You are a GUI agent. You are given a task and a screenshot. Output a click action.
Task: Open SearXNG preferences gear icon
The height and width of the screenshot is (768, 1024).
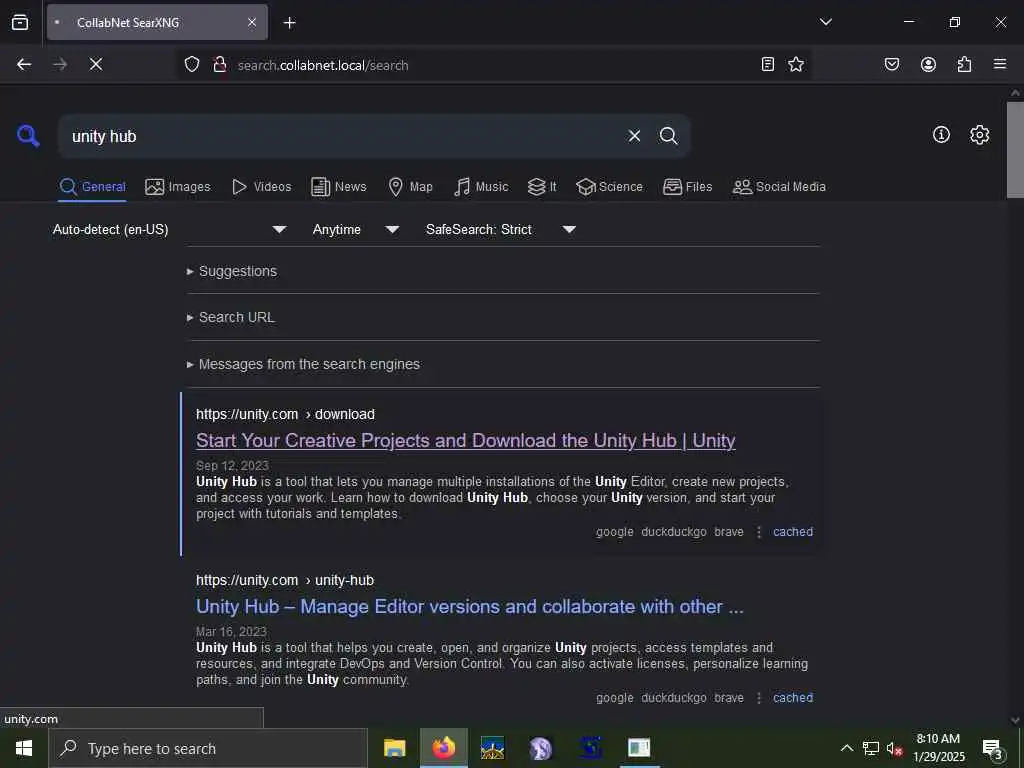tap(979, 135)
